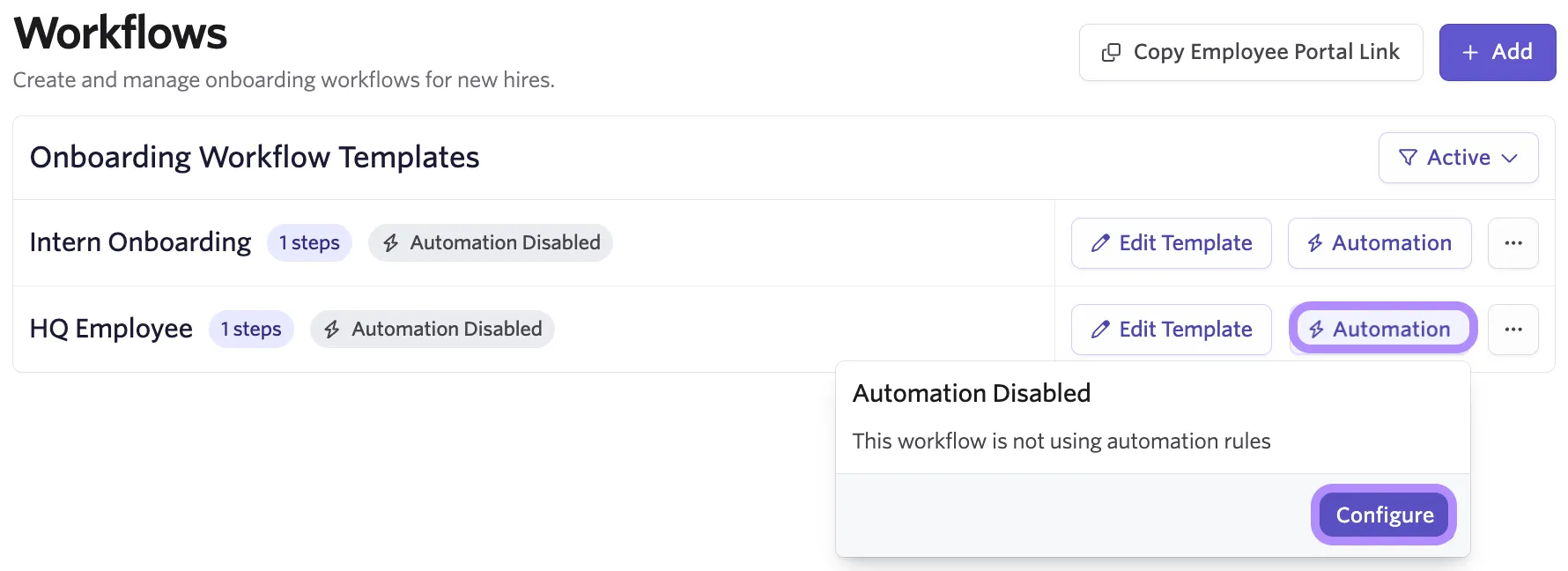1568x571 pixels.
Task: Click the chevron arrow of the Active filter
Action: [1509, 159]
